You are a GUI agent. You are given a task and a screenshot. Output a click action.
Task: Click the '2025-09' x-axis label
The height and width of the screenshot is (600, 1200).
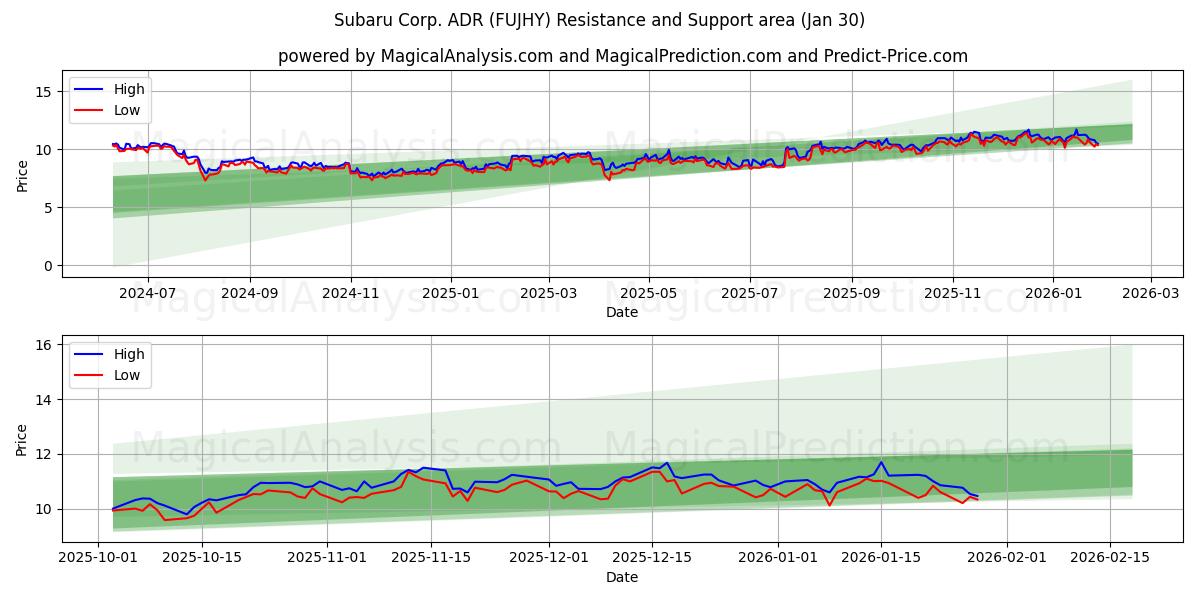852,293
